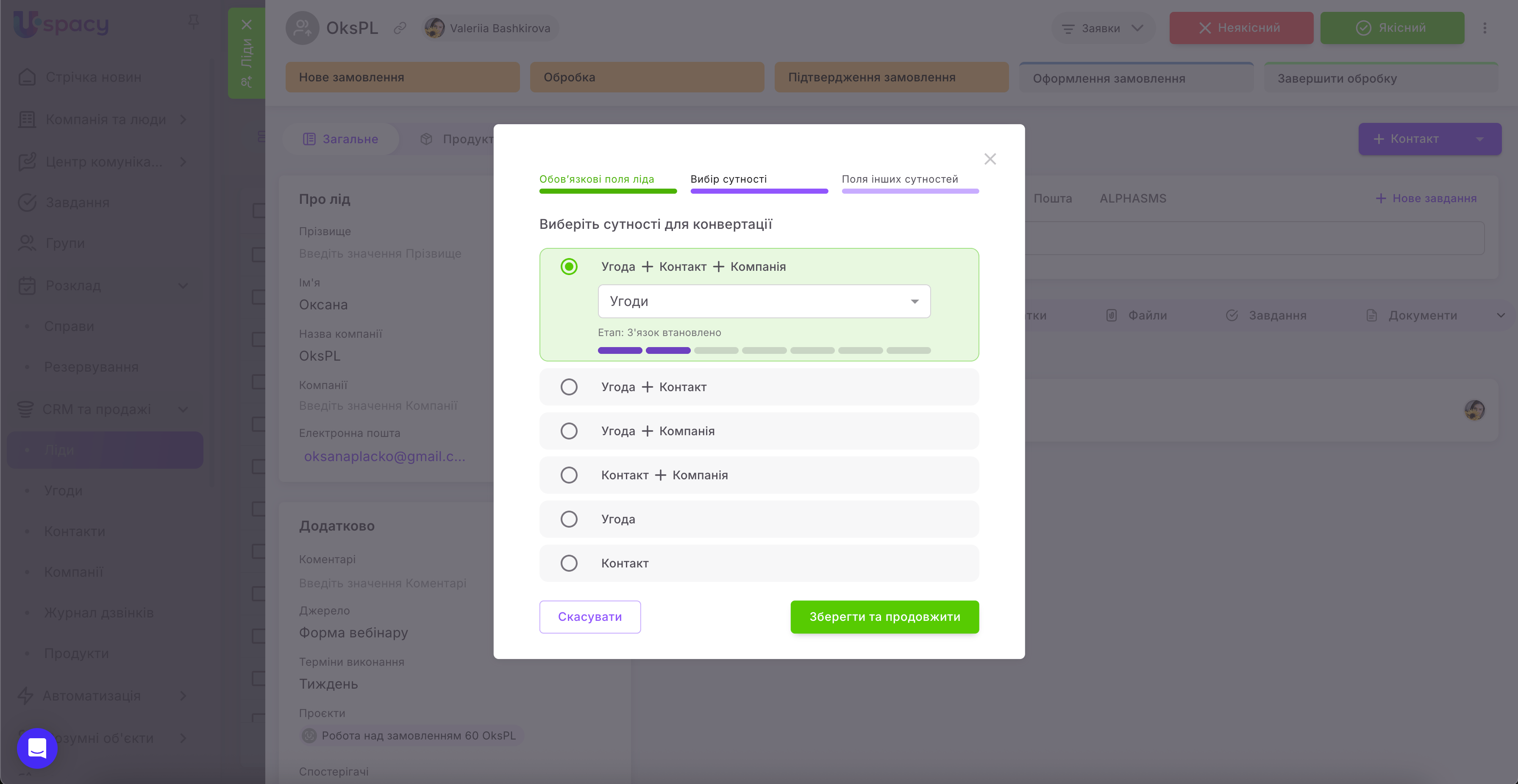1518x784 pixels.
Task: Click the third stage progress segment
Action: point(716,350)
